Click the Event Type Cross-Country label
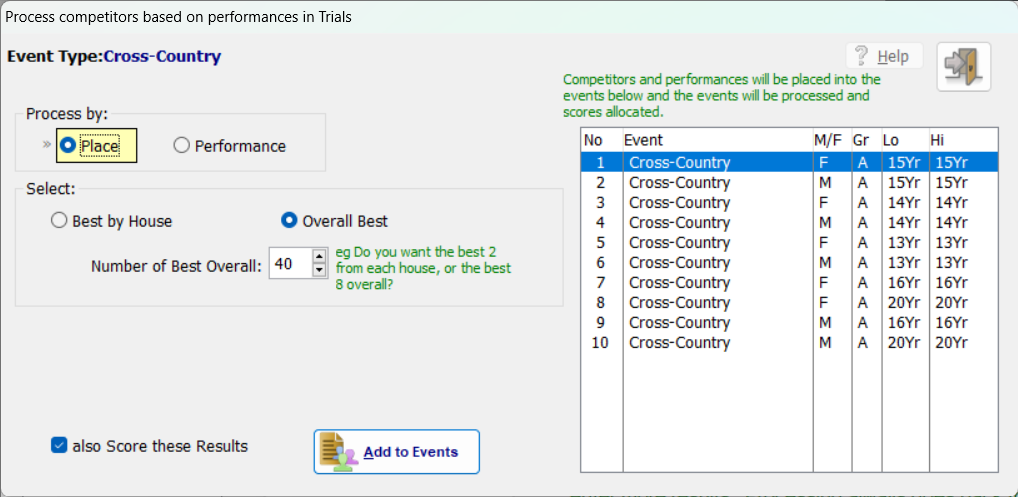1018x497 pixels. (114, 56)
